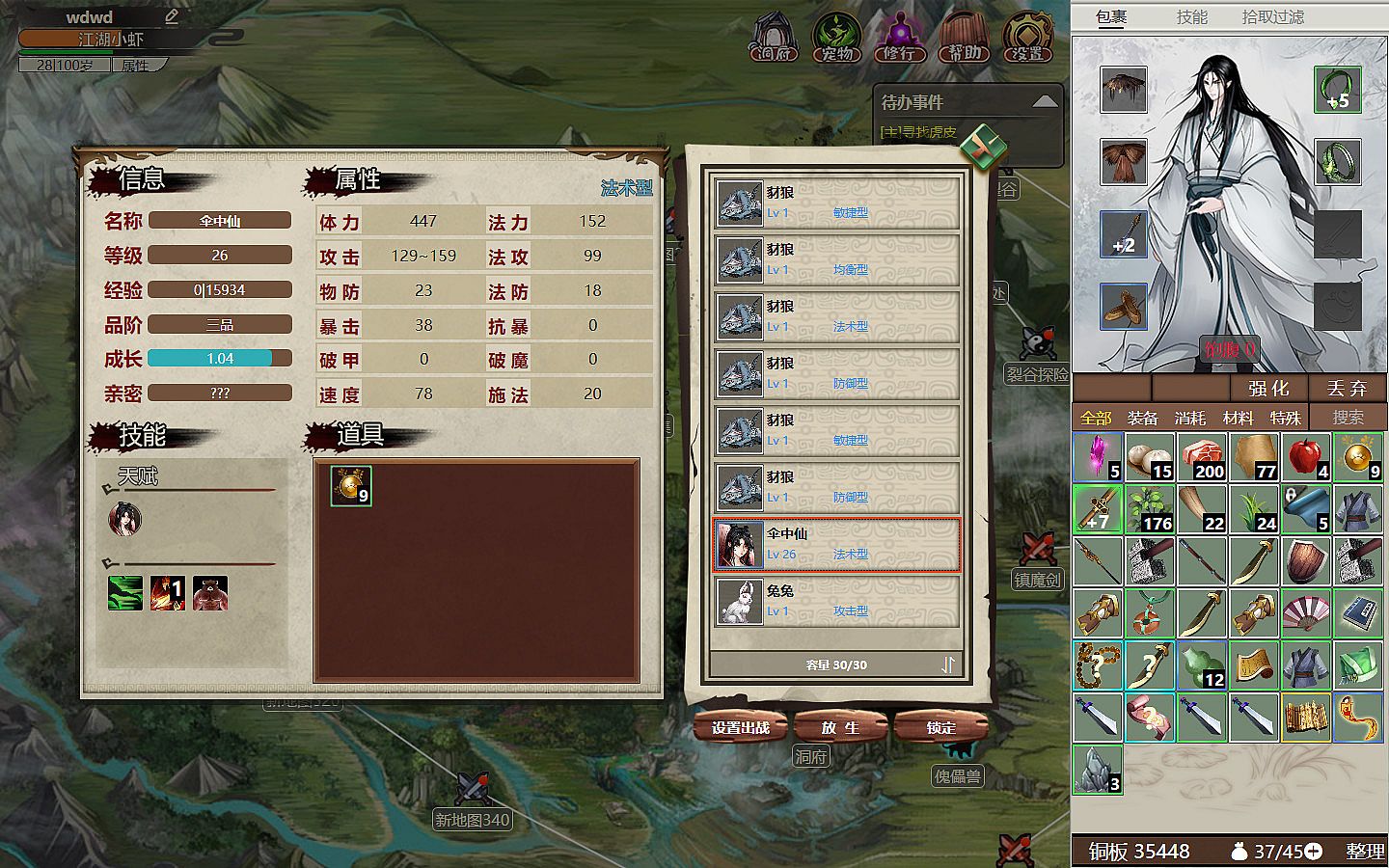Switch to the 技能 tab
This screenshot has height=868, width=1389.
point(1191,17)
